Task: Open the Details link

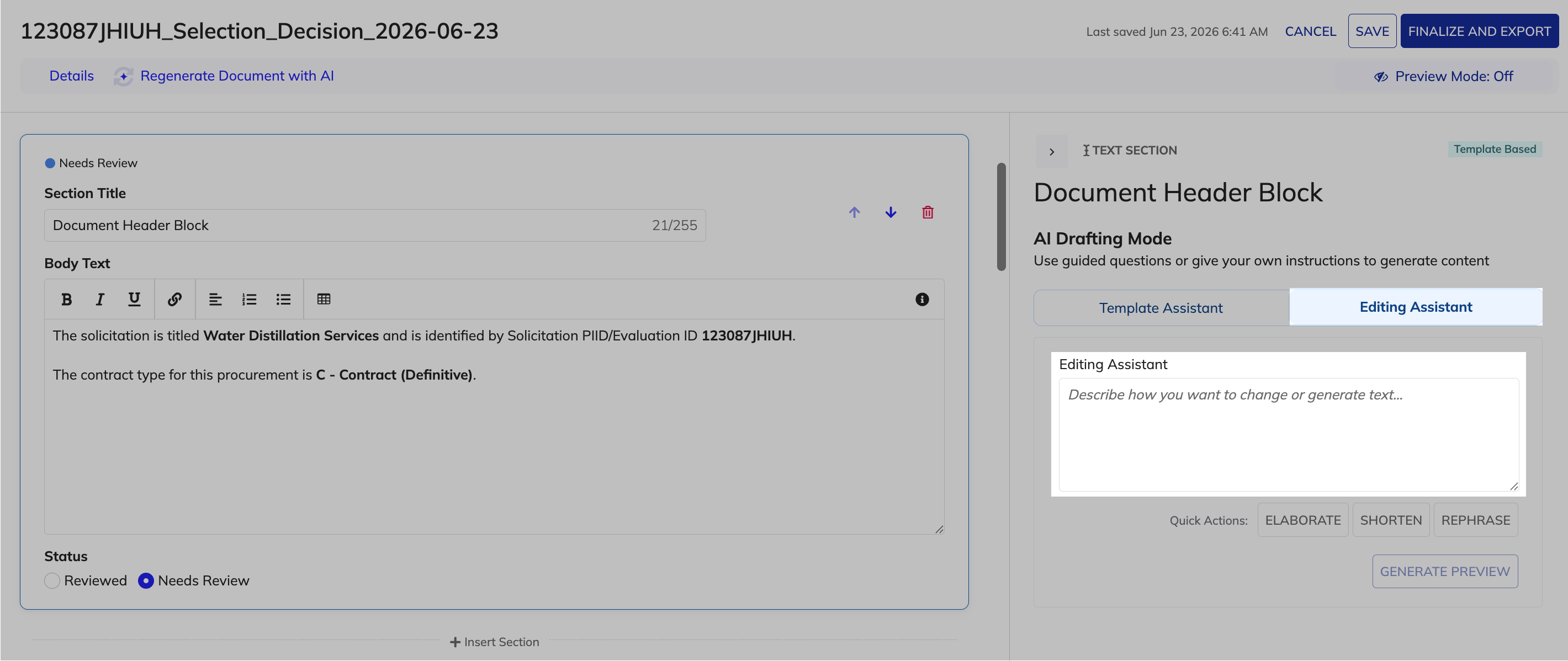Action: pos(72,76)
